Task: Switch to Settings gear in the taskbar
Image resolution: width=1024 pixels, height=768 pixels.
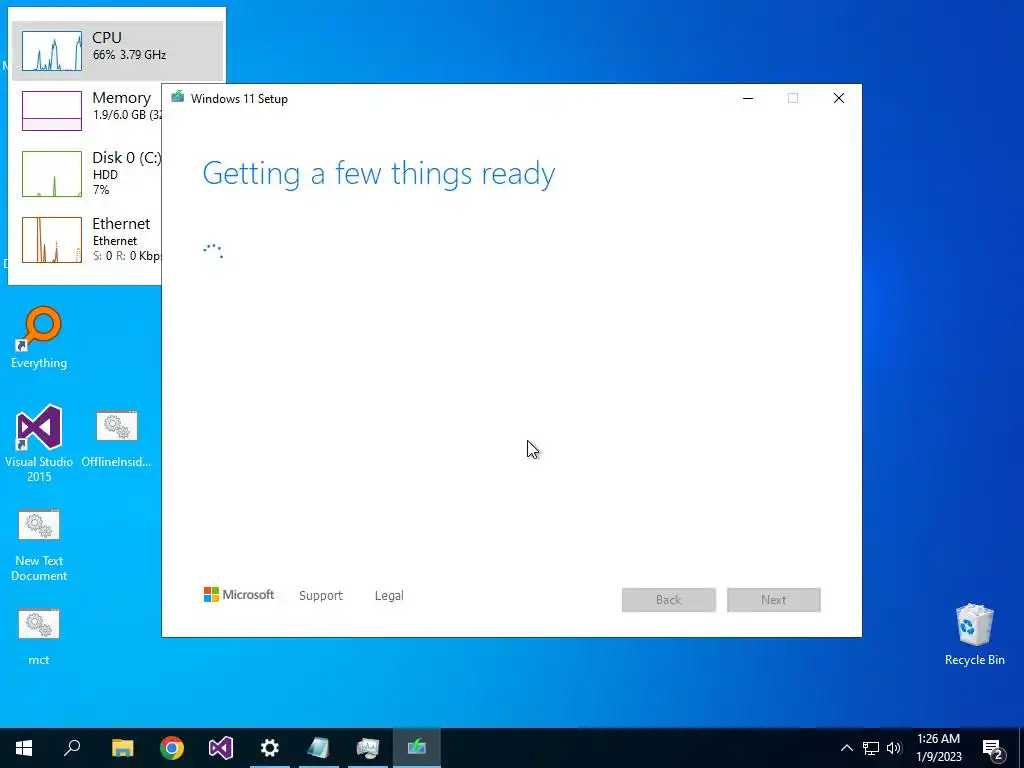Action: click(270, 748)
